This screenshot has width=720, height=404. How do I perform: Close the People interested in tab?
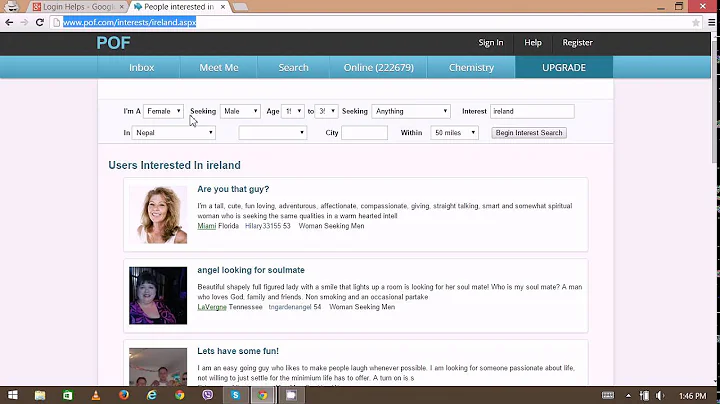click(223, 7)
